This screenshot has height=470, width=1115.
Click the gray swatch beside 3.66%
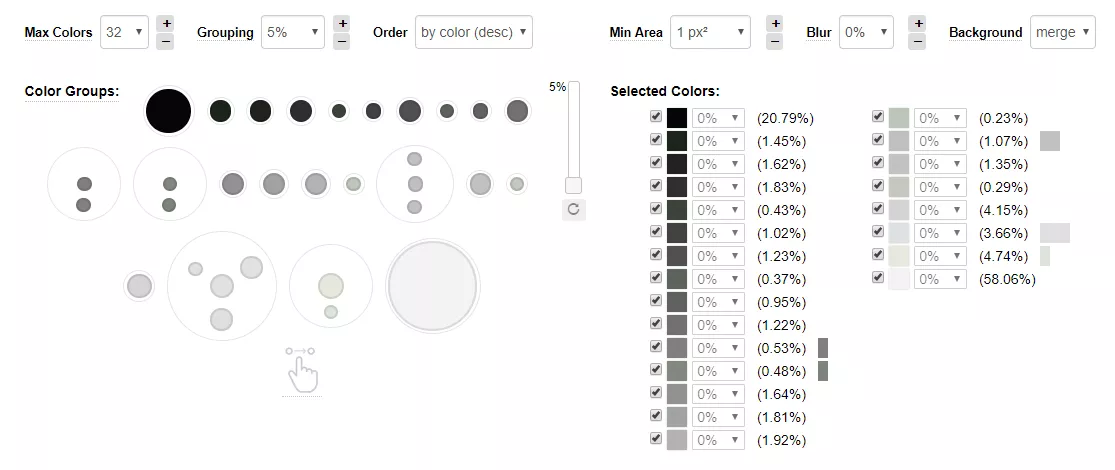(x=1055, y=233)
